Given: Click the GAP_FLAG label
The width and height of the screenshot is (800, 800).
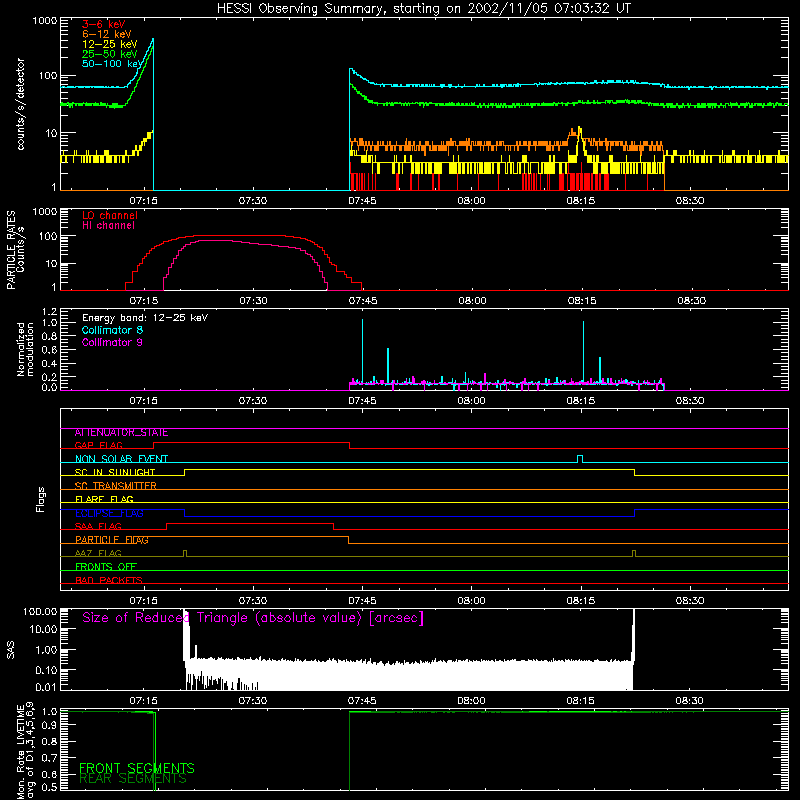Looking at the screenshot, I should click(x=98, y=445).
